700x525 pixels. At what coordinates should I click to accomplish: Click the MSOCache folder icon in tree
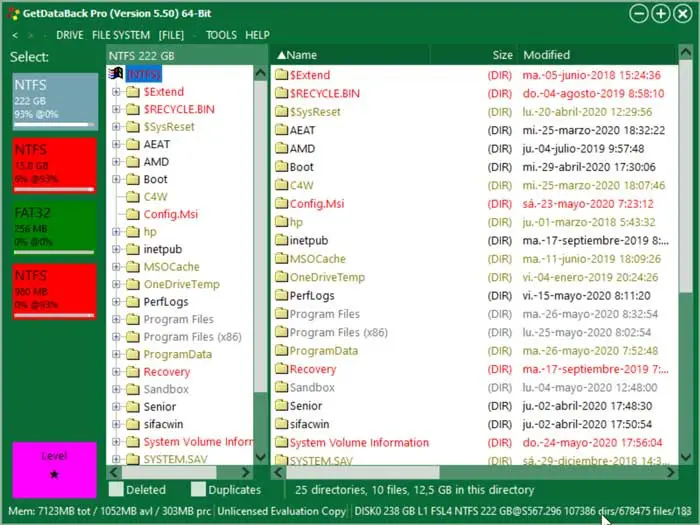coord(133,267)
